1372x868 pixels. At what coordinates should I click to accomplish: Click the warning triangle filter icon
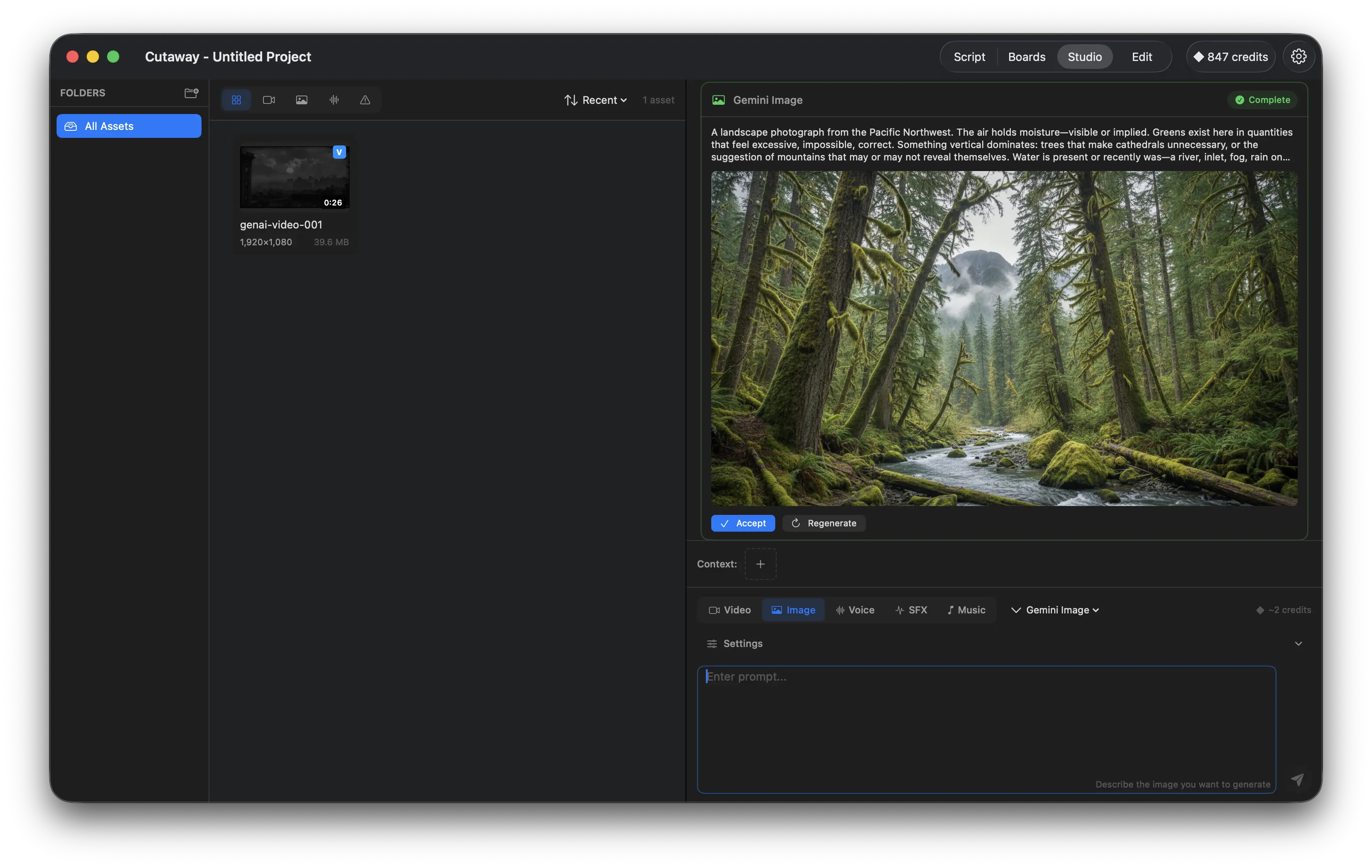365,100
